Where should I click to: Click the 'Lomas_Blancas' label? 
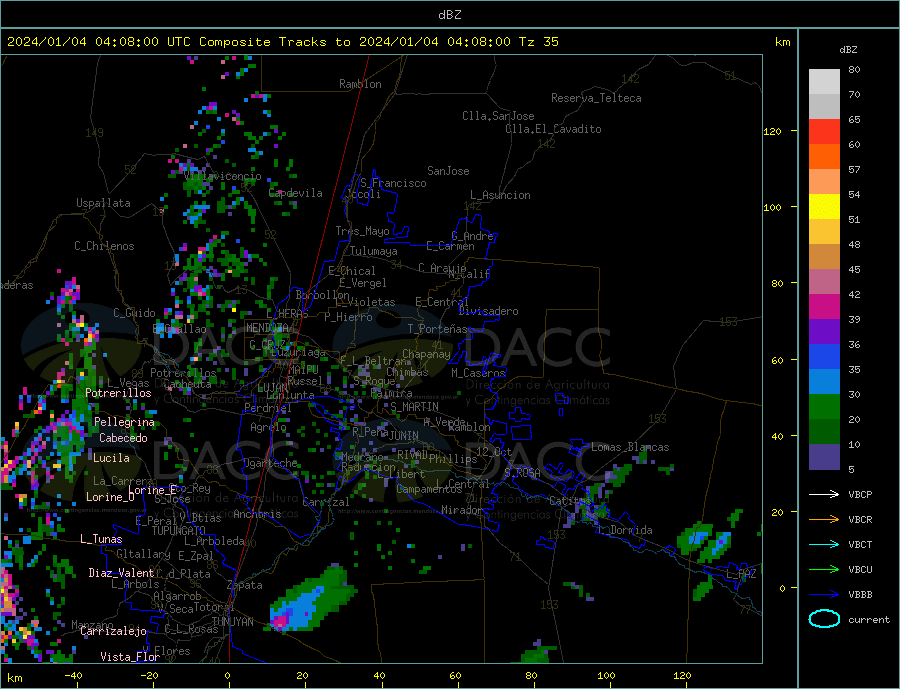(x=630, y=447)
